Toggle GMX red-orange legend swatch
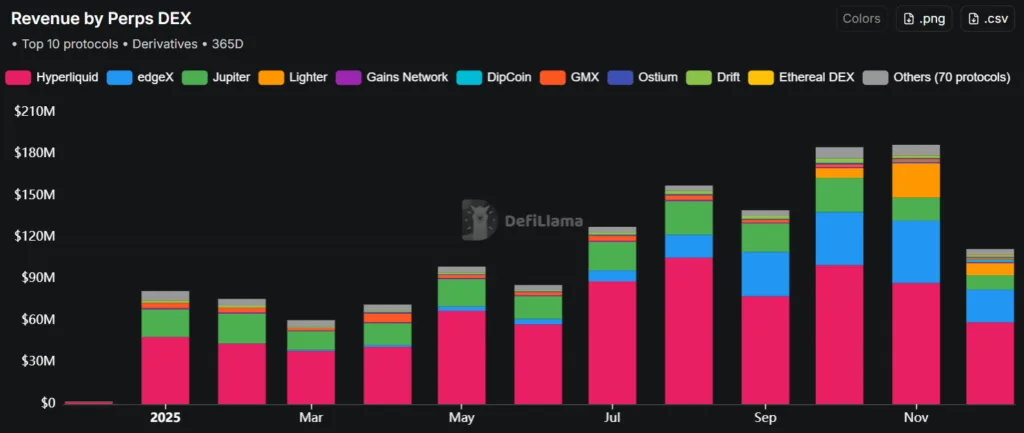The height and width of the screenshot is (433, 1024). coord(552,78)
